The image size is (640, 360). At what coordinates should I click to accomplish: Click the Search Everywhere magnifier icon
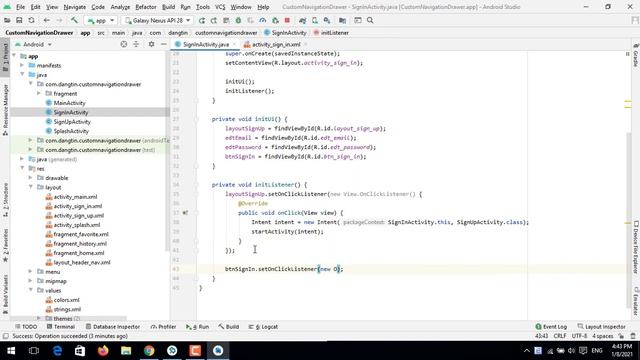coord(370,20)
